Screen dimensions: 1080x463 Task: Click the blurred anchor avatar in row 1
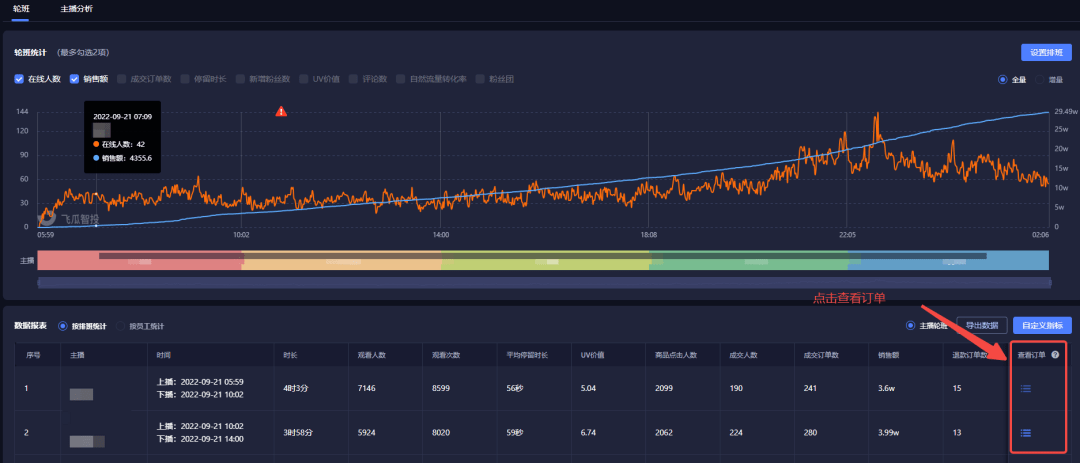[x=81, y=394]
